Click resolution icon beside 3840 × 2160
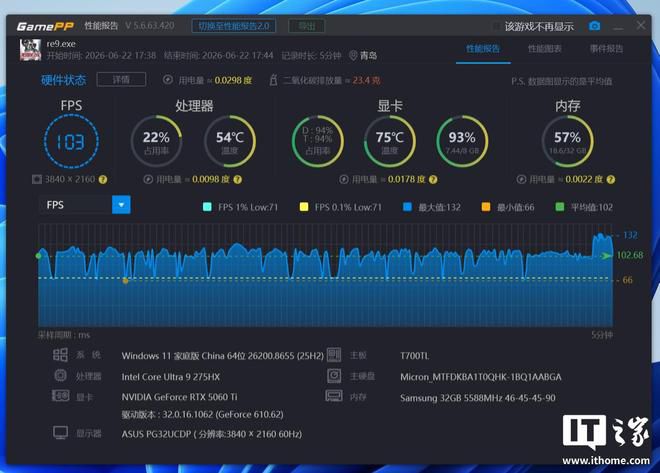660x473 pixels. [x=37, y=180]
